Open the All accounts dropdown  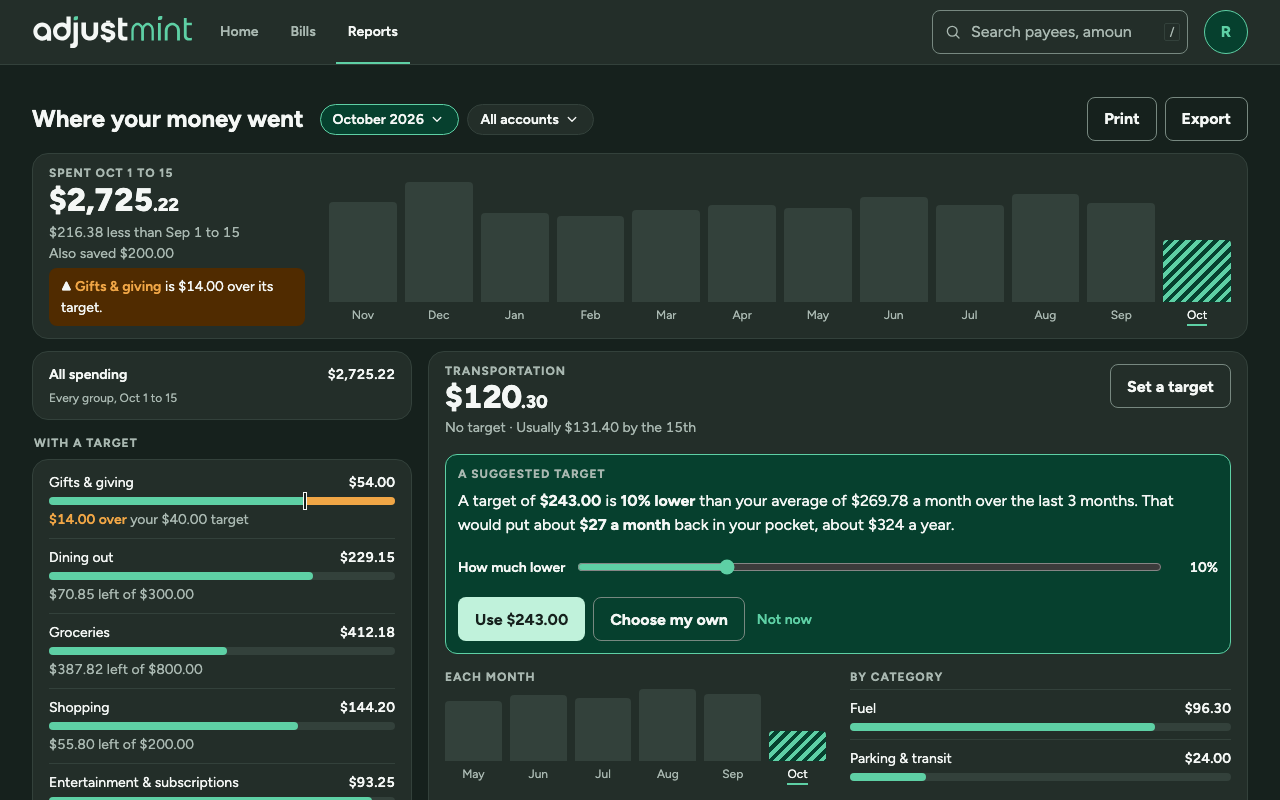pos(530,119)
